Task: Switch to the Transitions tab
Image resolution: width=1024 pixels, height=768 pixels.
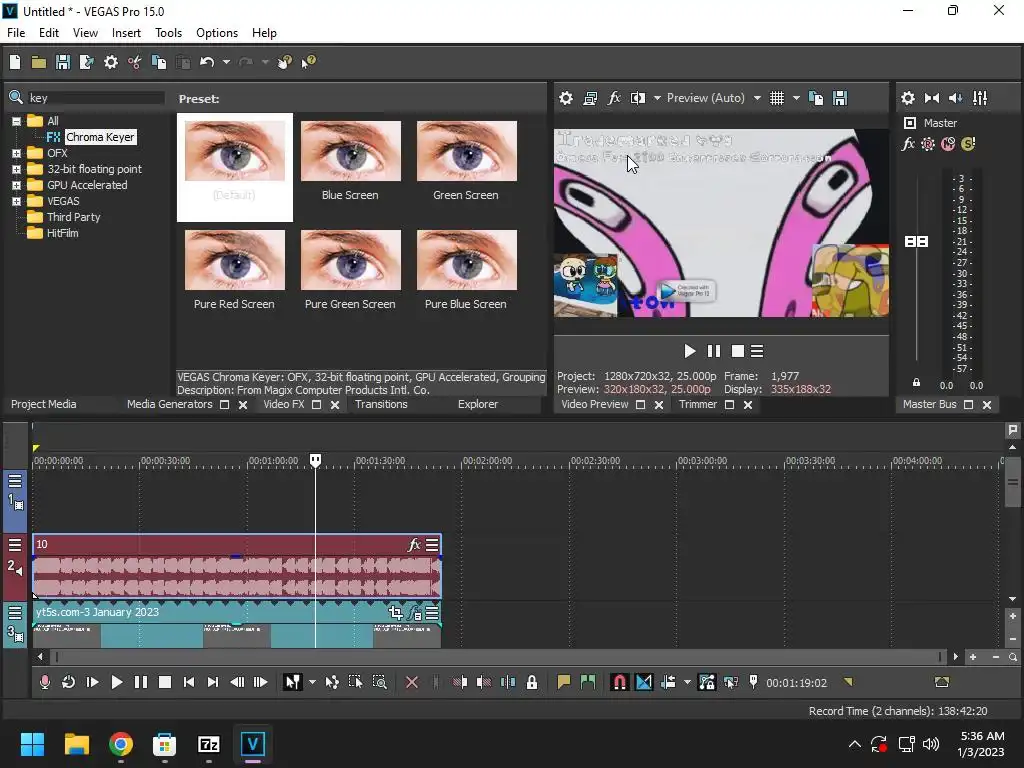Action: click(381, 404)
